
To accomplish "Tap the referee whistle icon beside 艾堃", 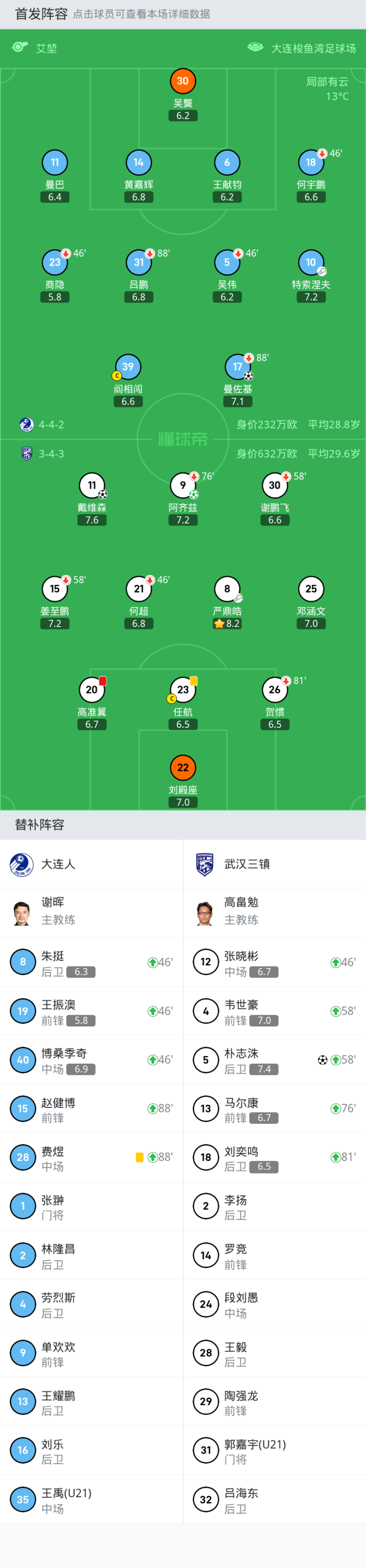I will point(20,47).
